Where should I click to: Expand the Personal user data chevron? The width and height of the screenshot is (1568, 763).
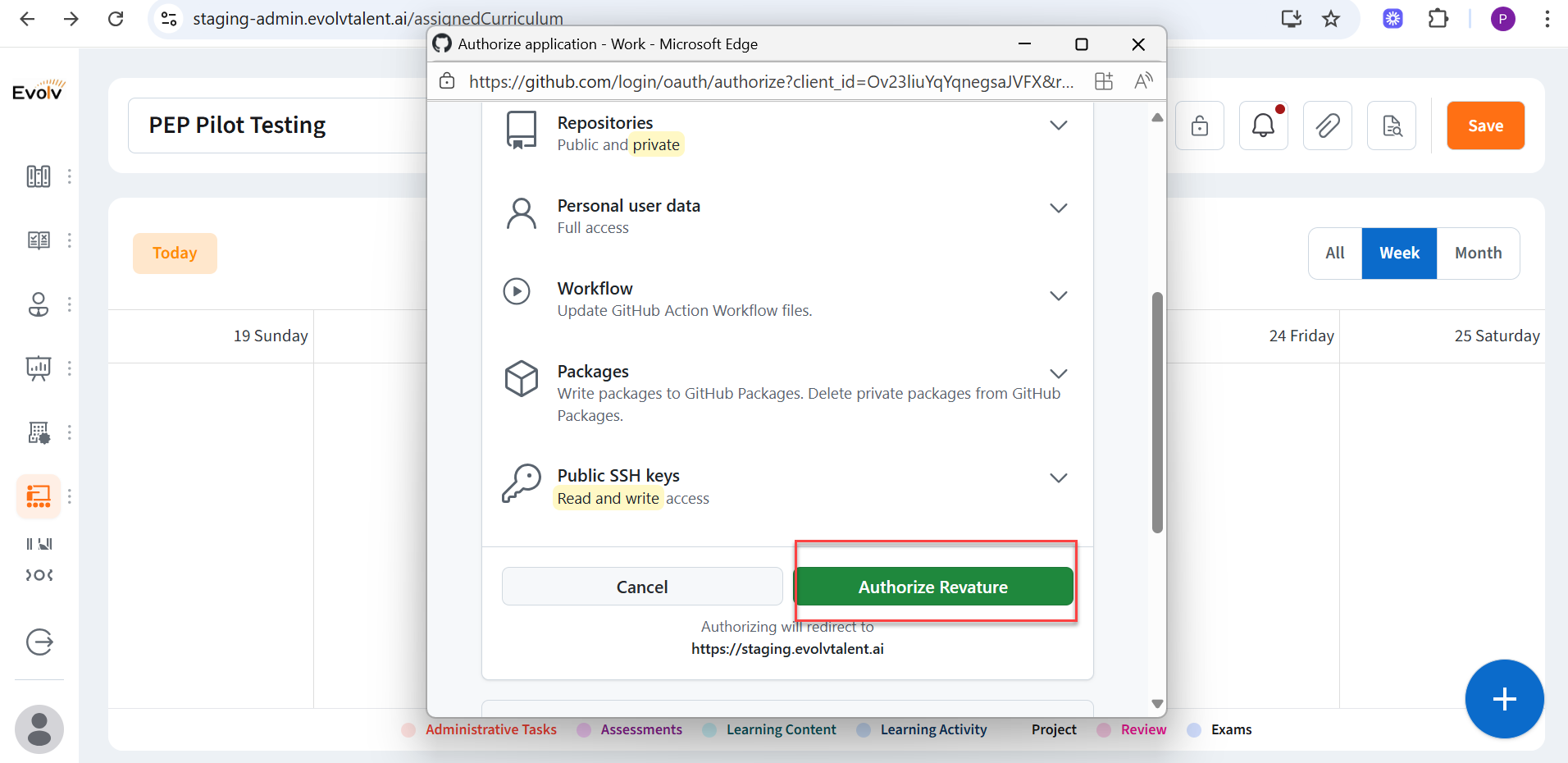1059,208
